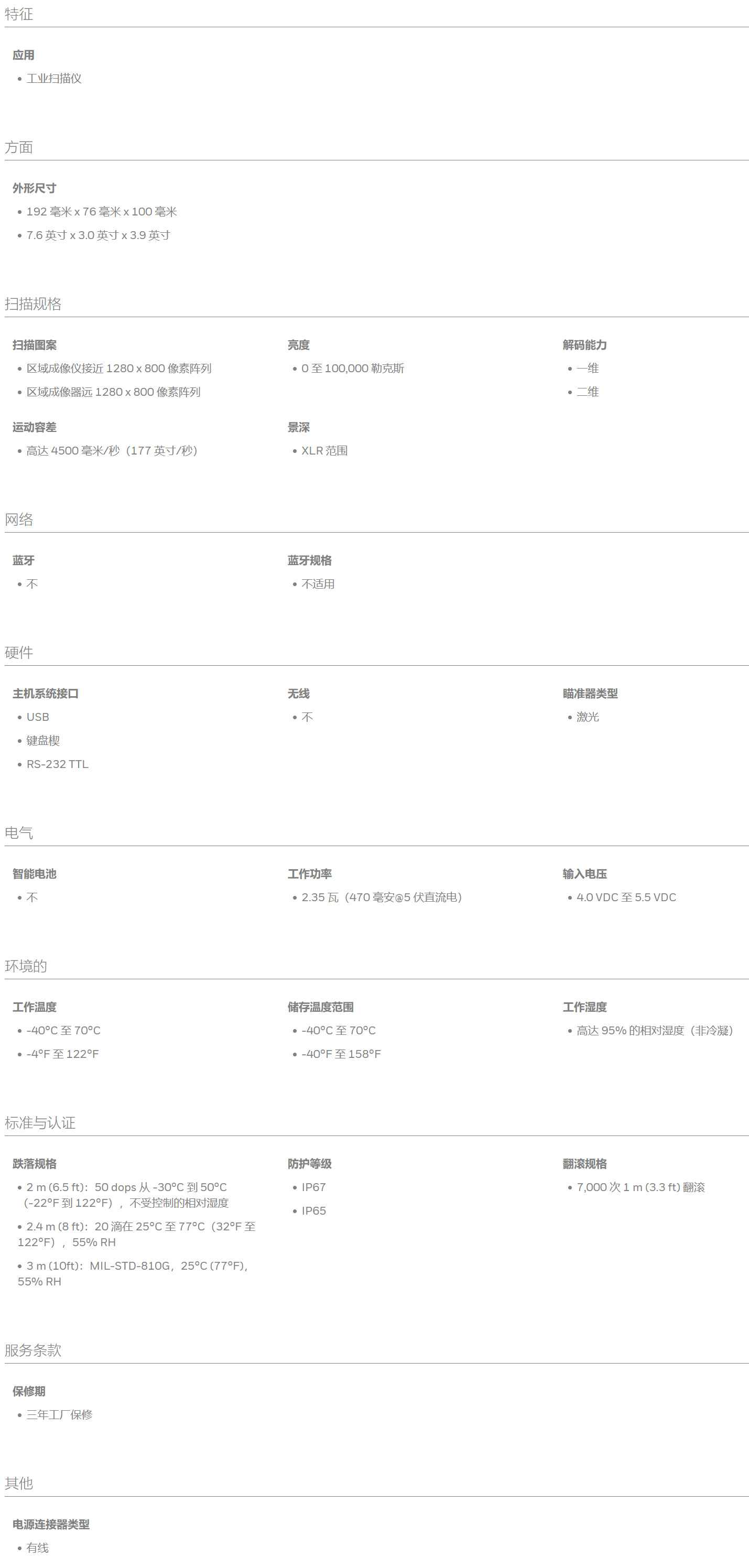749x1568 pixels.
Task: Click the 三年工厂保修 warranty item
Action: click(60, 1414)
